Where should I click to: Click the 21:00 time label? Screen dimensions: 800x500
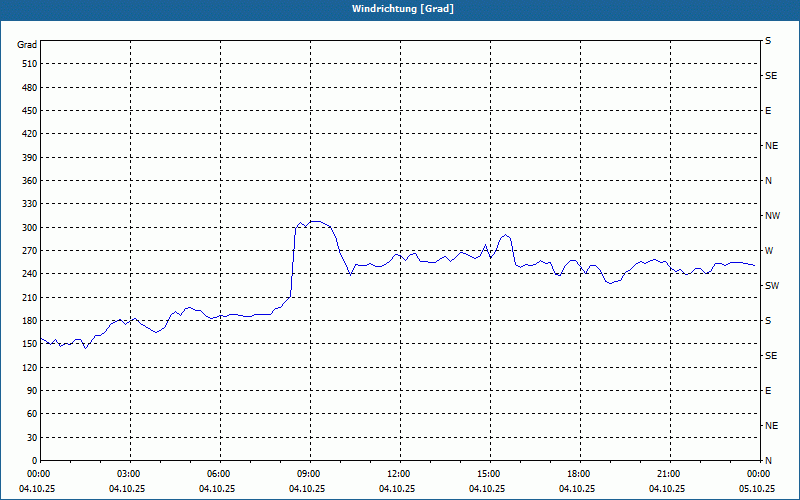[668, 474]
